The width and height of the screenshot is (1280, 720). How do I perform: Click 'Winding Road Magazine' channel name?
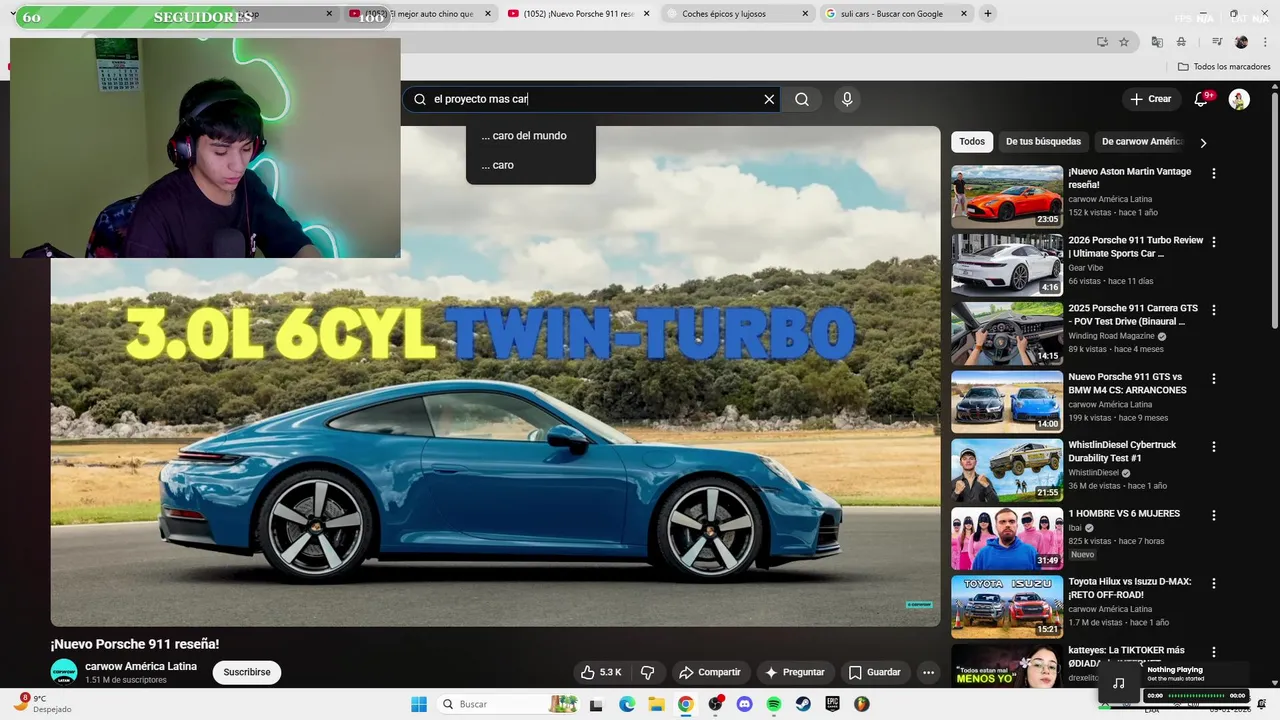click(x=1111, y=336)
